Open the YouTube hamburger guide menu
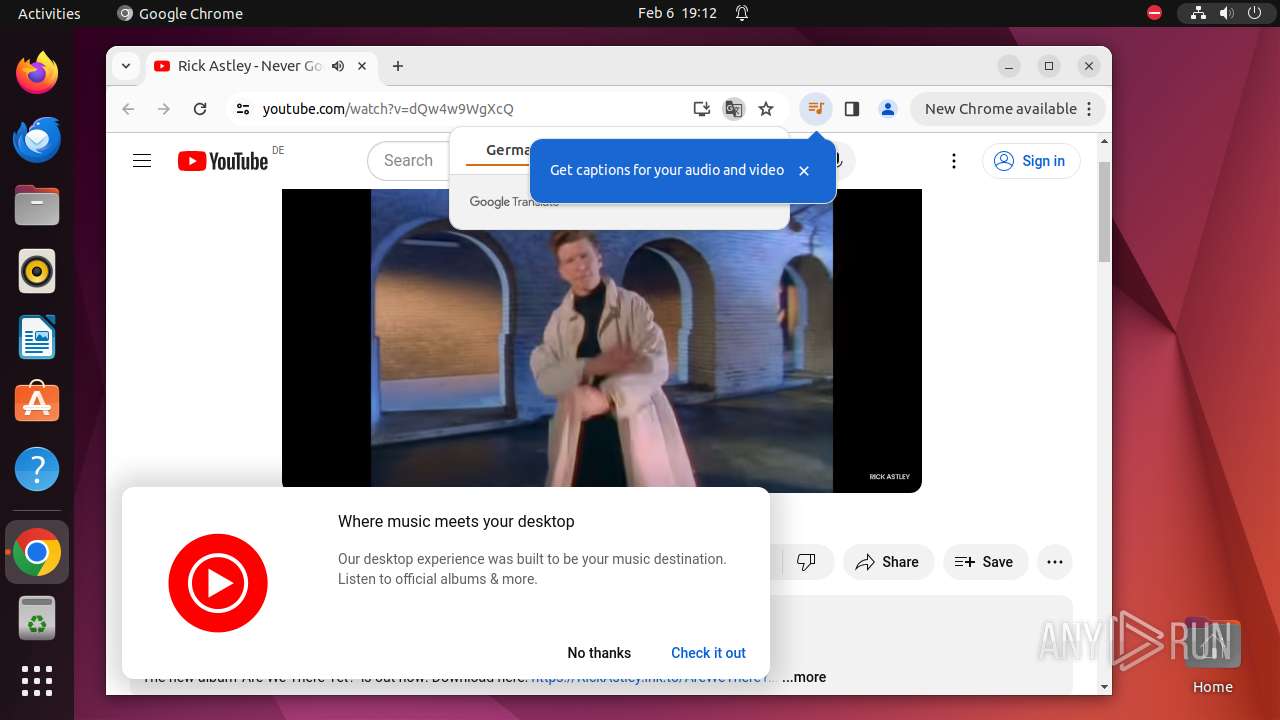This screenshot has height=720, width=1280. point(142,161)
